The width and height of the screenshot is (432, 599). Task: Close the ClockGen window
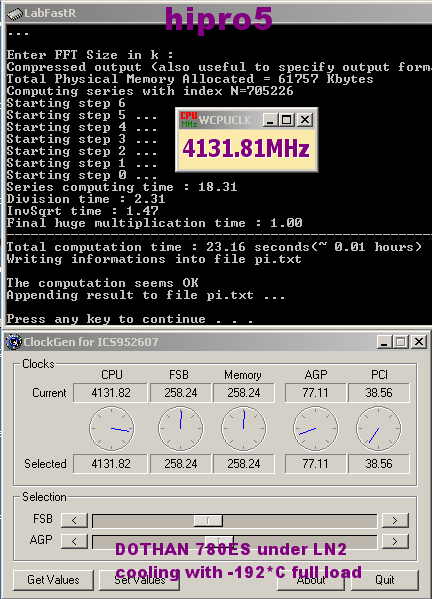tap(419, 342)
